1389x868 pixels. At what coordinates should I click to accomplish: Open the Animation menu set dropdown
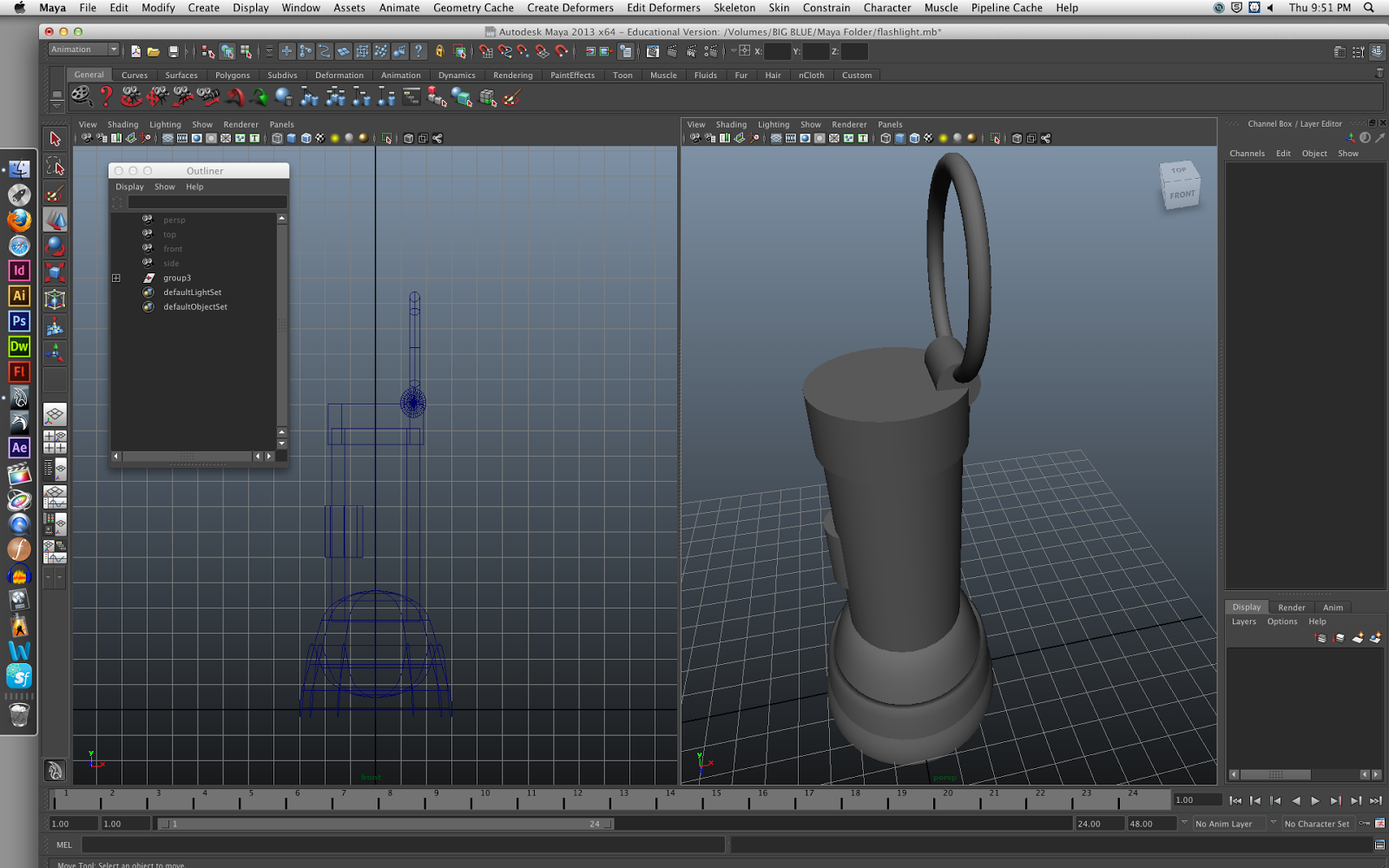pos(82,49)
